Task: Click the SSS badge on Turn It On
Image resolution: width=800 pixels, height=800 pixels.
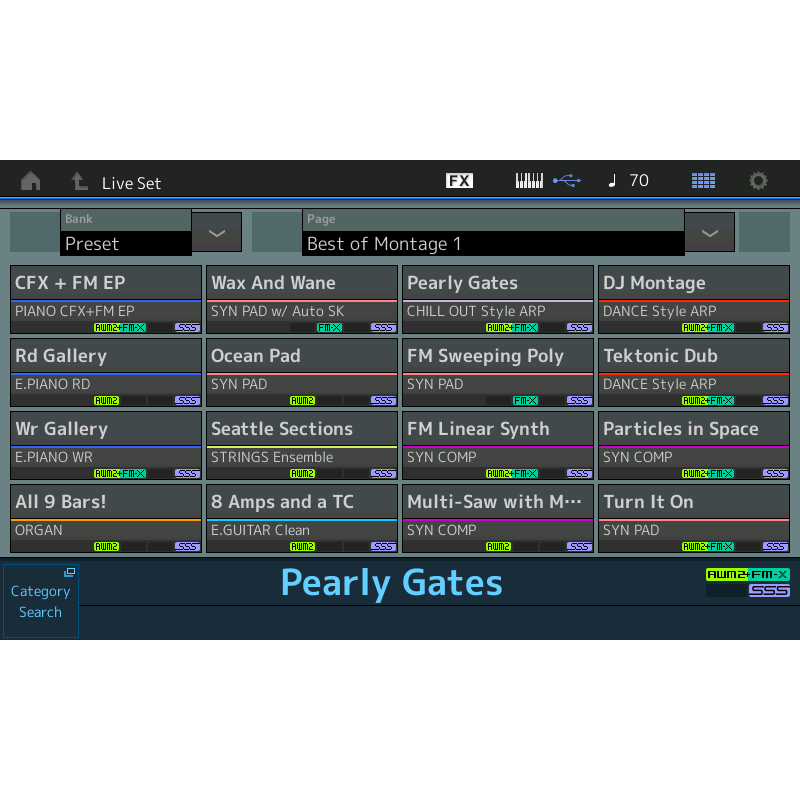Action: point(775,546)
